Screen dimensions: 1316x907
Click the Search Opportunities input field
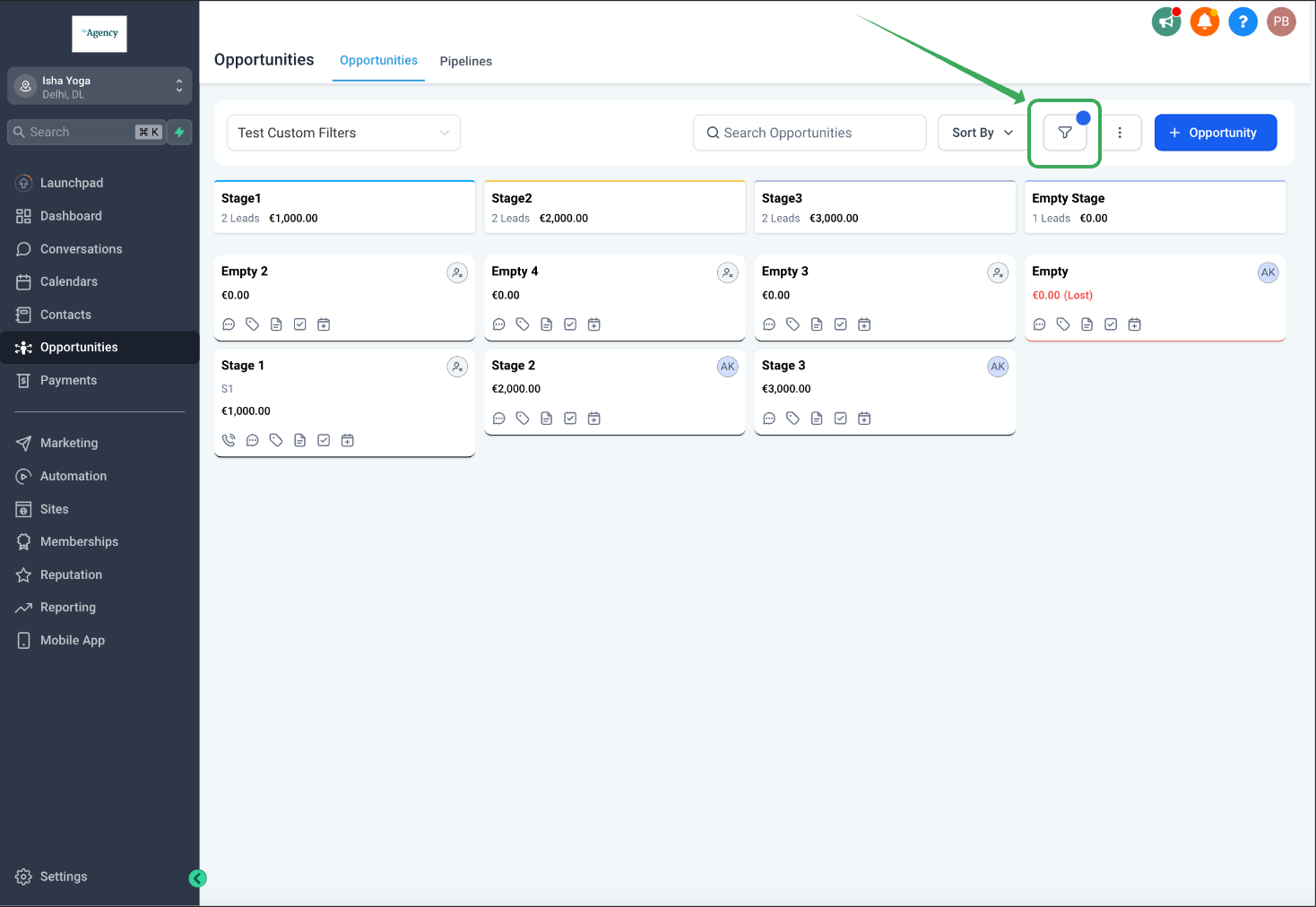pyautogui.click(x=810, y=133)
